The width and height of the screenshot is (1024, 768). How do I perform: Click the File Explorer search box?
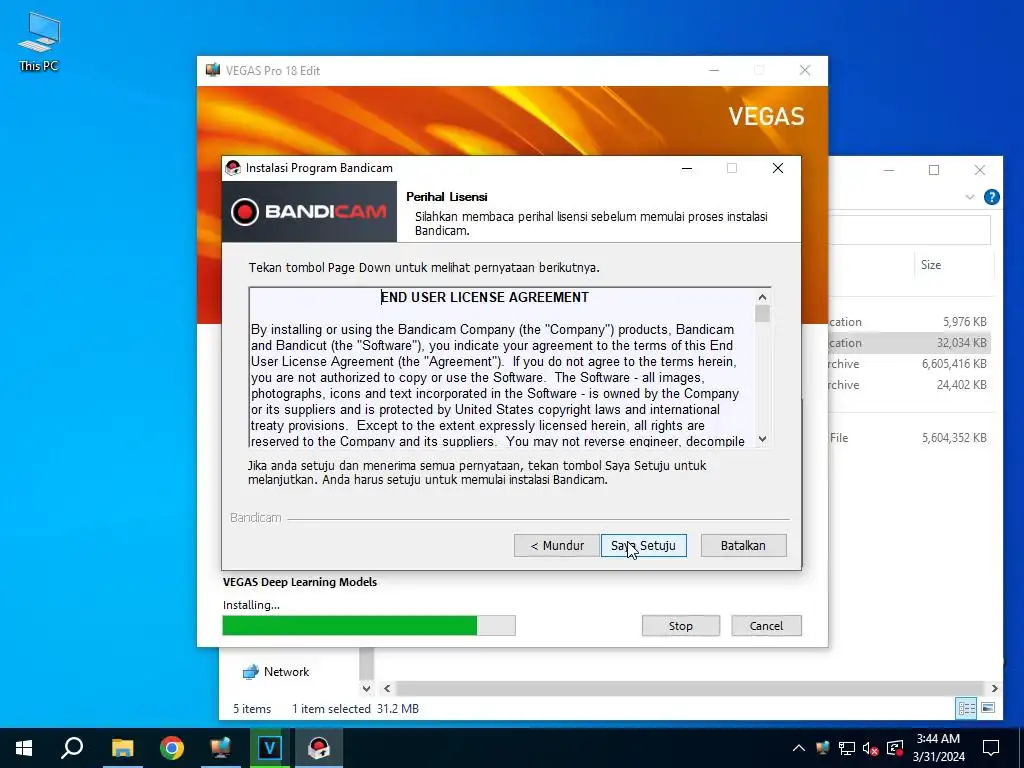(x=910, y=231)
